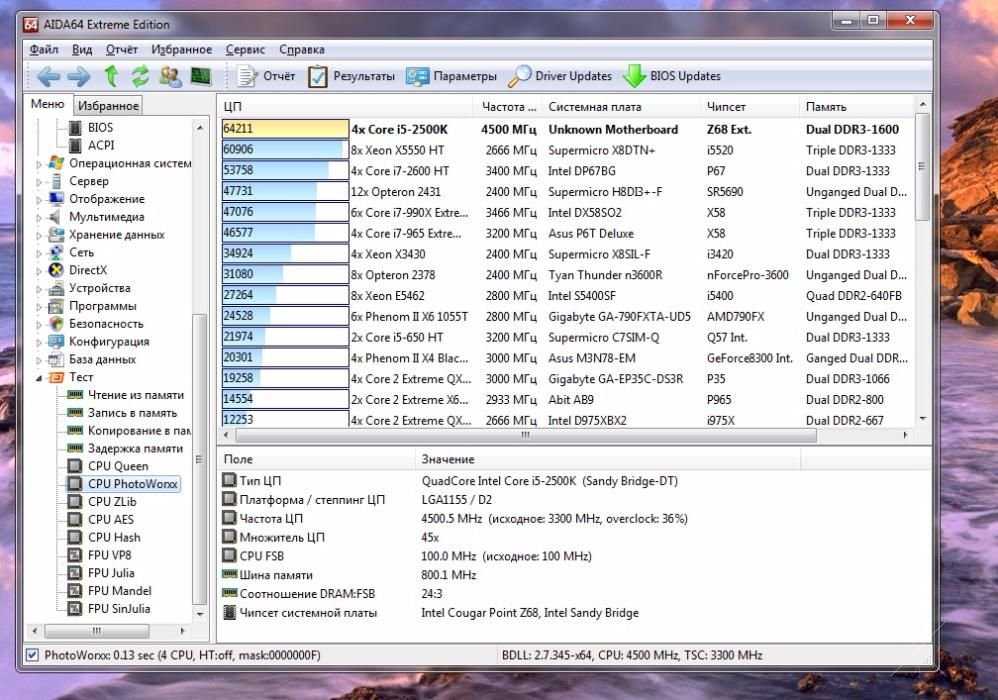Select the 12x Opteron 2431 row
998x700 pixels.
point(566,192)
